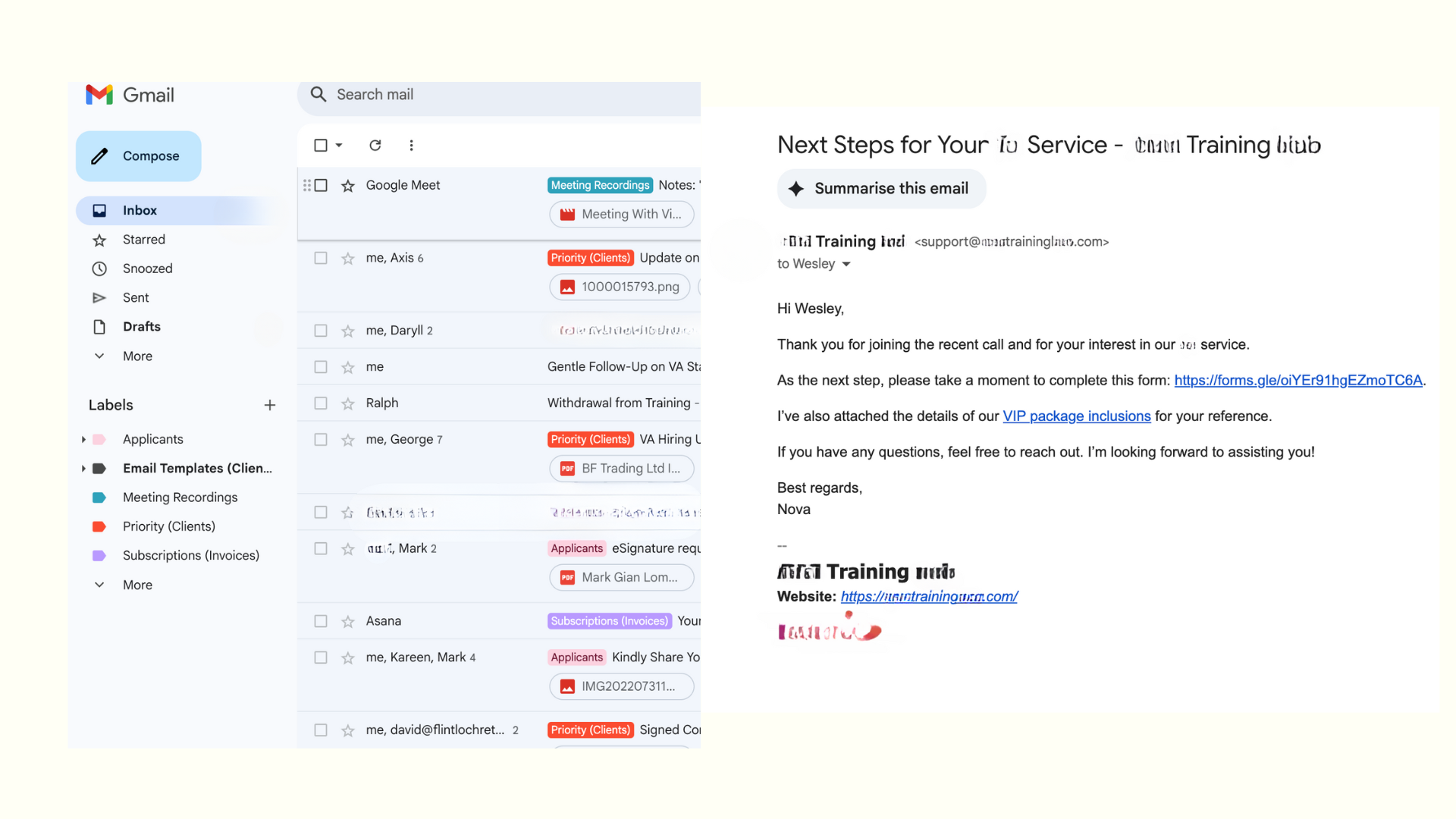Expand the Applicants label tree
1456x819 pixels.
click(83, 439)
